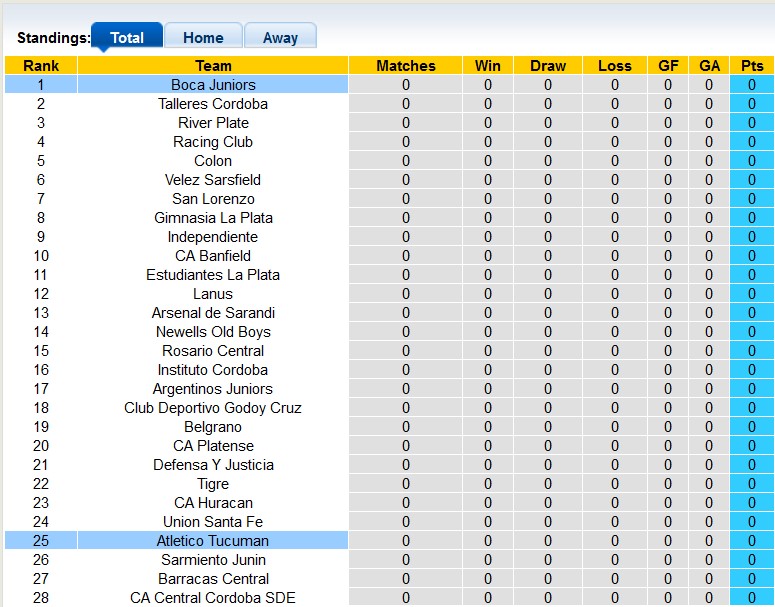Viewport: 775px width, 607px height.
Task: Open Velez Sarsfield team link
Action: [x=213, y=180]
